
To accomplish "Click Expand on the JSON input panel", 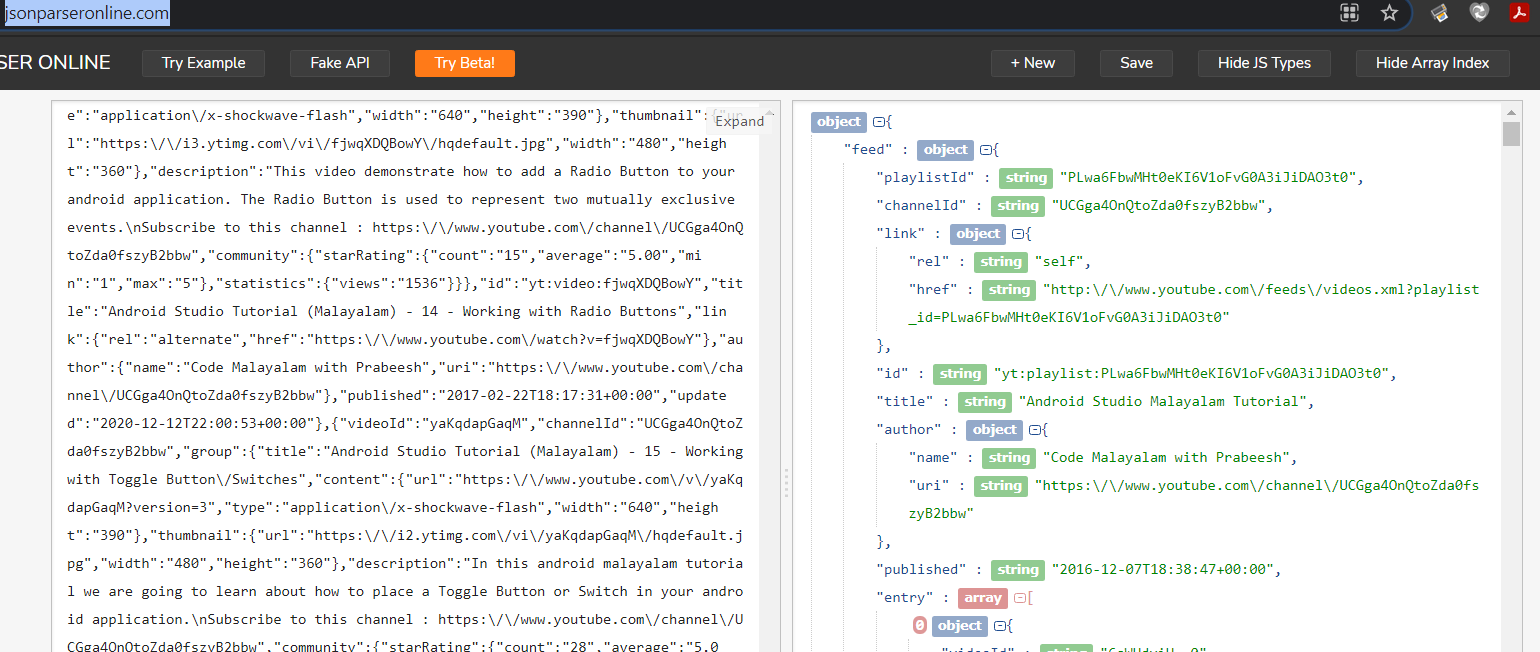I will coord(740,121).
